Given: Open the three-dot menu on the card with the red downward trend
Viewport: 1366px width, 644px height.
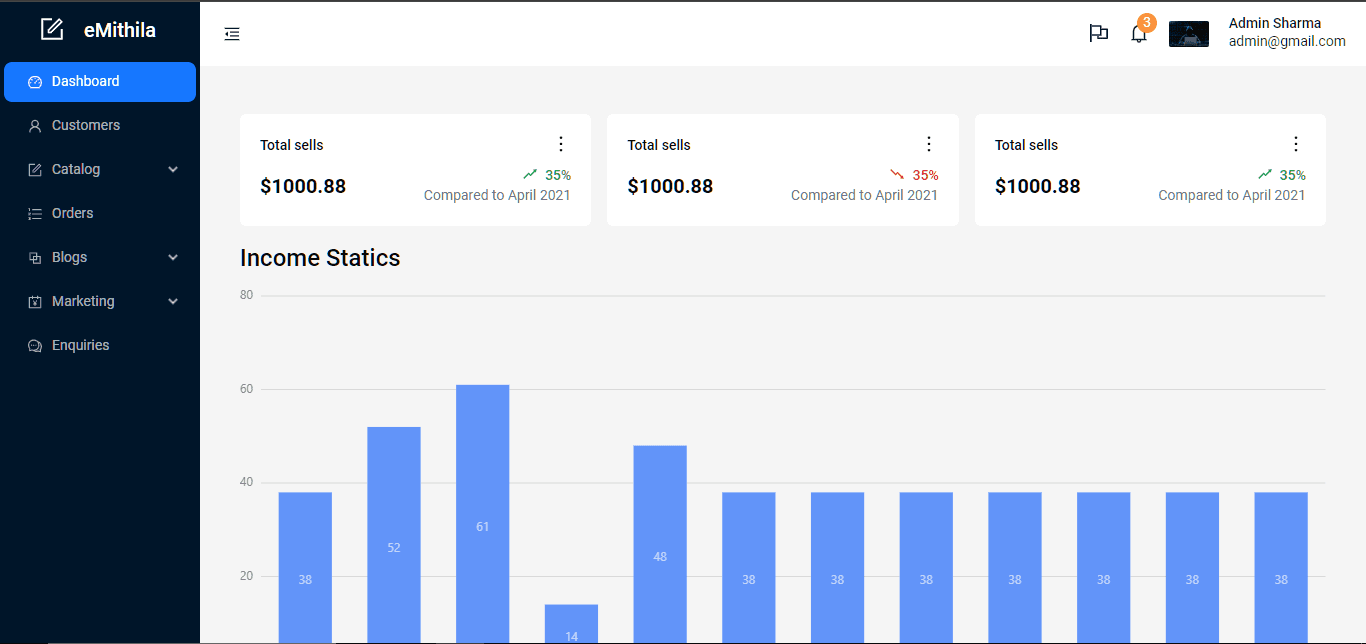Looking at the screenshot, I should tap(928, 144).
